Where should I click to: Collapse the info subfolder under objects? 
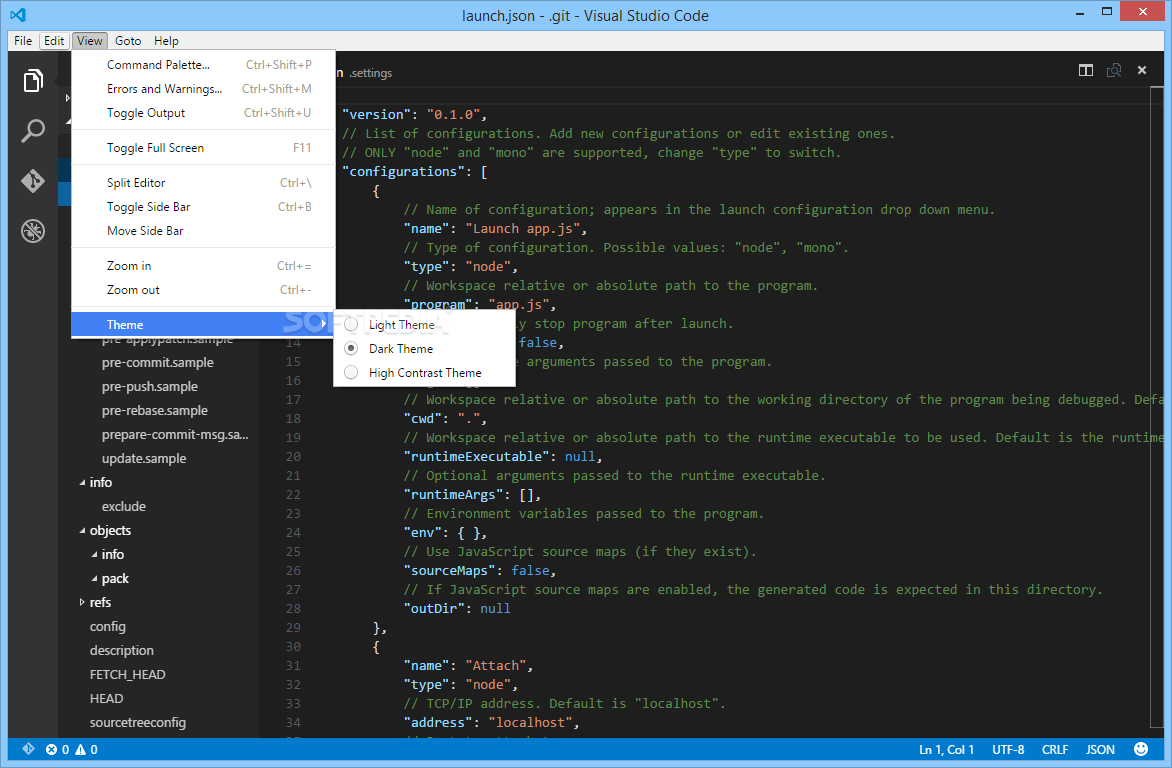[94, 555]
